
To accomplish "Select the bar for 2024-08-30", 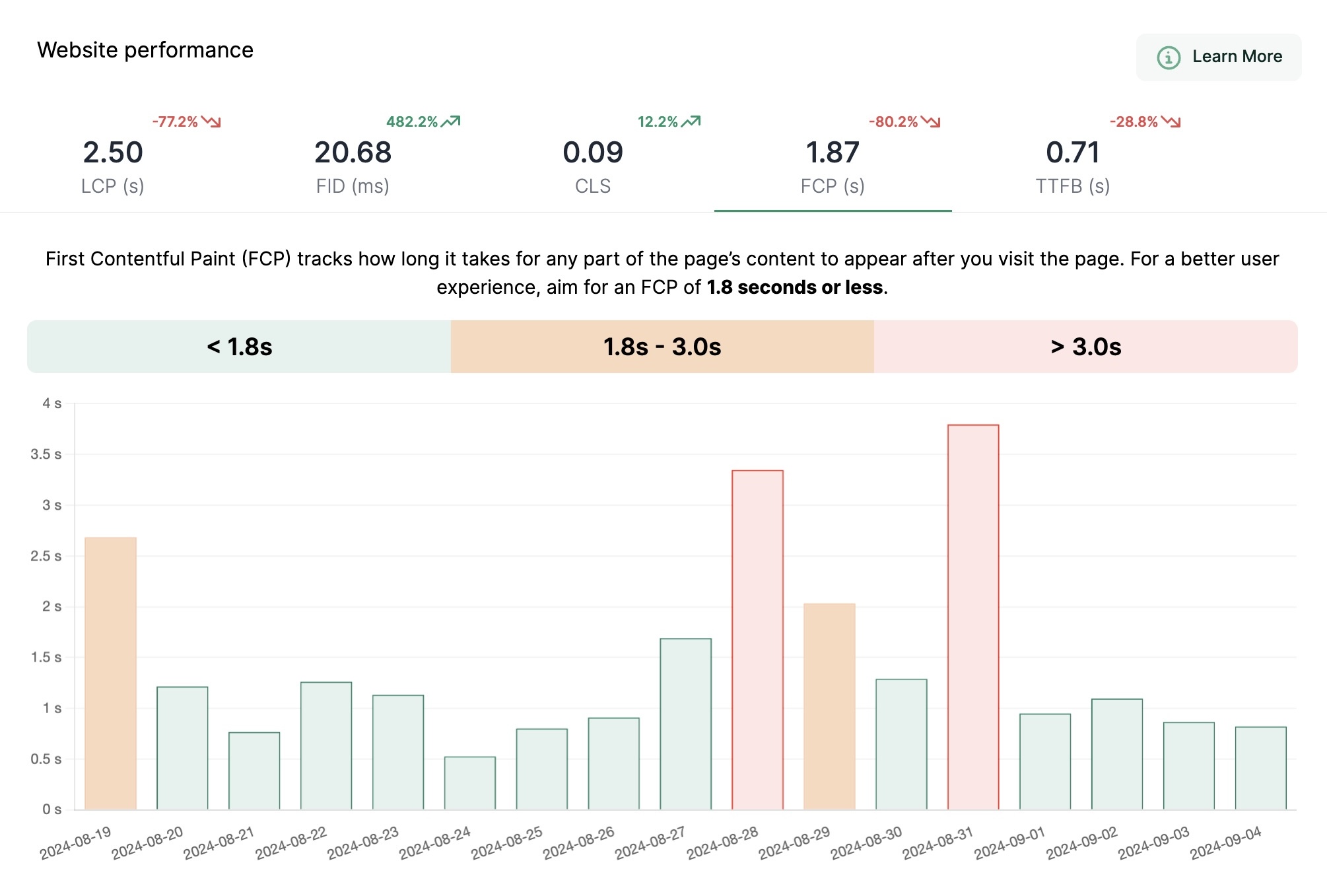I will coord(902,744).
